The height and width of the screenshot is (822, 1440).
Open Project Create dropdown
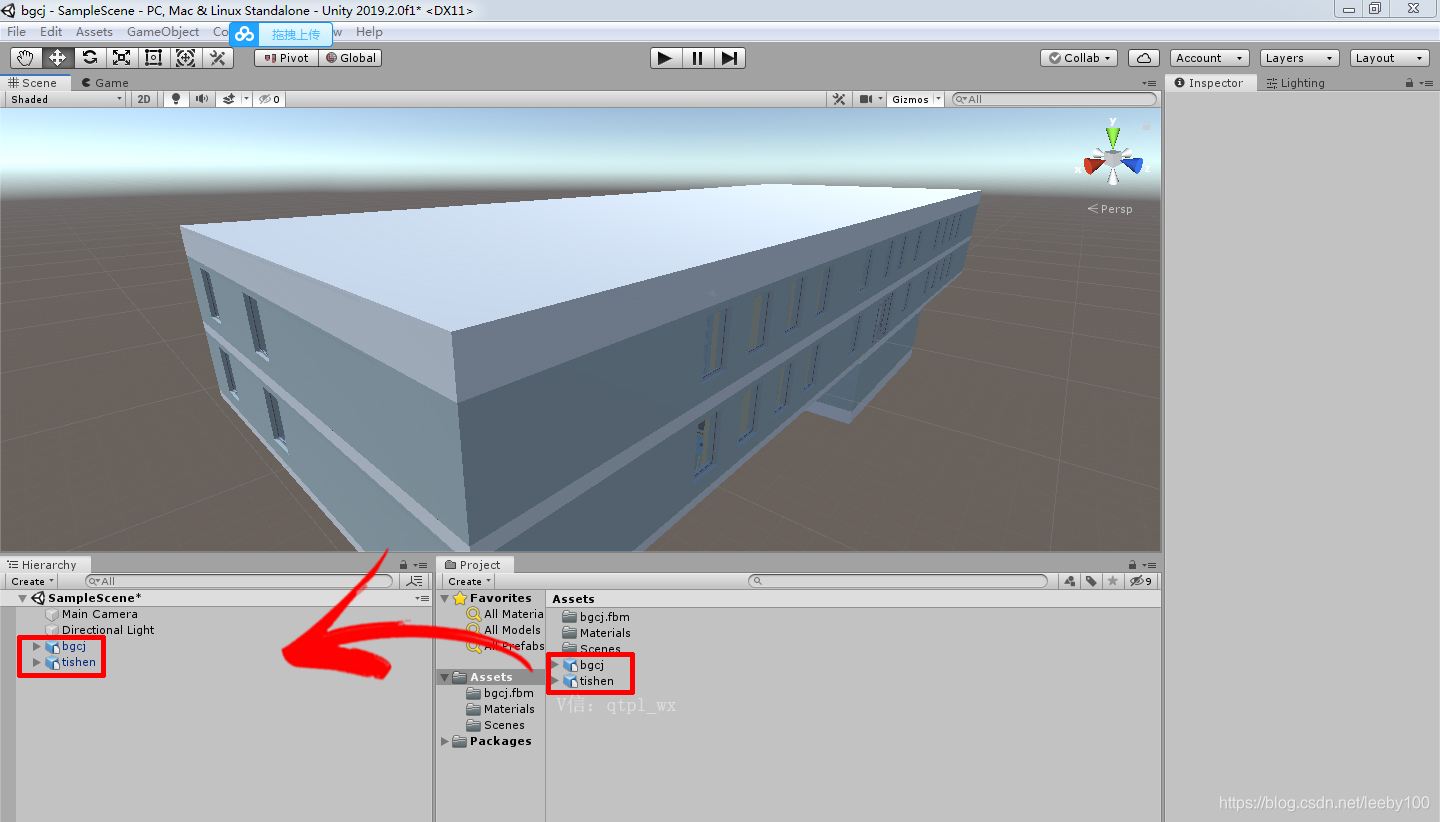pos(469,581)
